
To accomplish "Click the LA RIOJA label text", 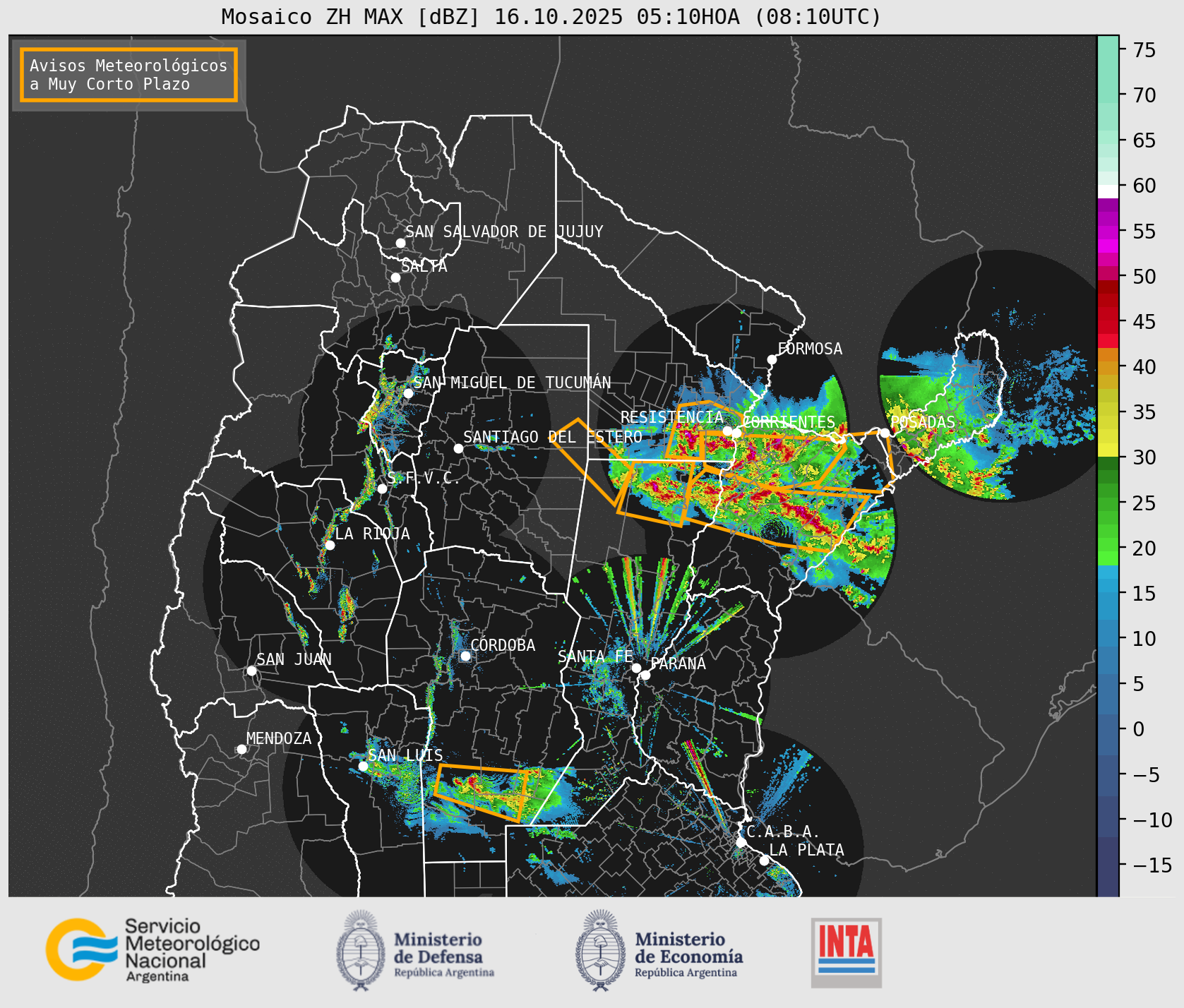I will tap(372, 534).
